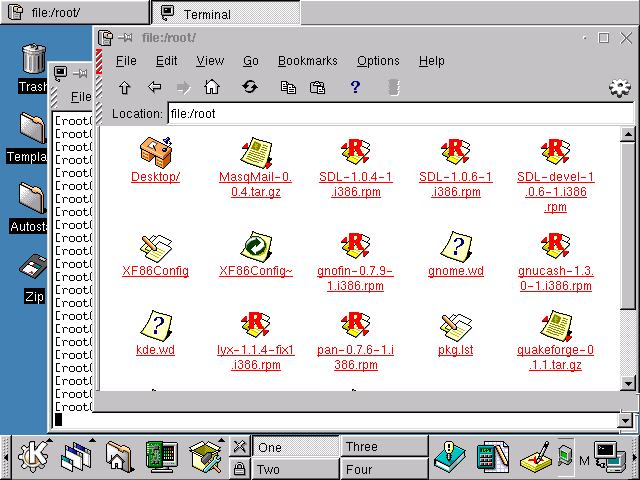The width and height of the screenshot is (640, 480).
Task: Select SDL-devel-1.0.6-1.i386.rpm package icon
Action: (556, 152)
